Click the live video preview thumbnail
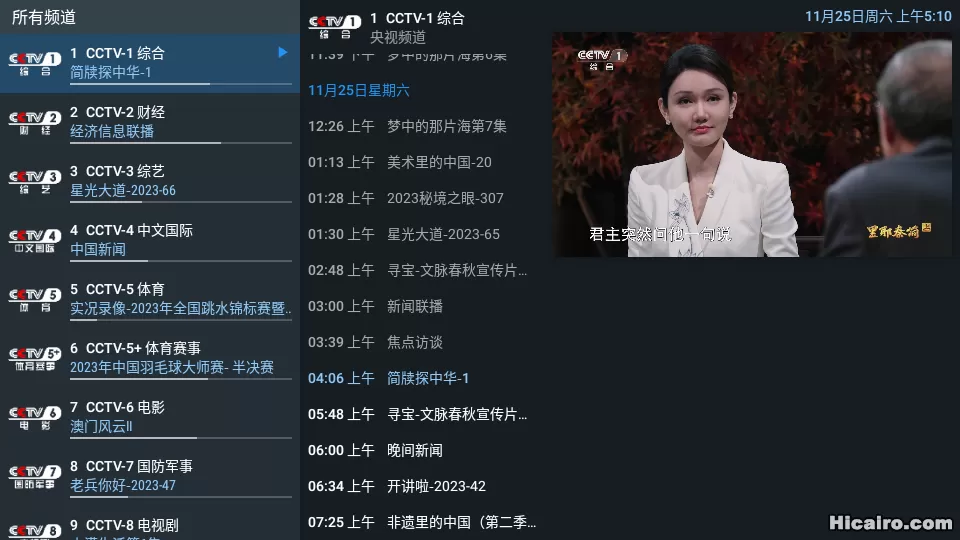The image size is (960, 540). [x=753, y=145]
